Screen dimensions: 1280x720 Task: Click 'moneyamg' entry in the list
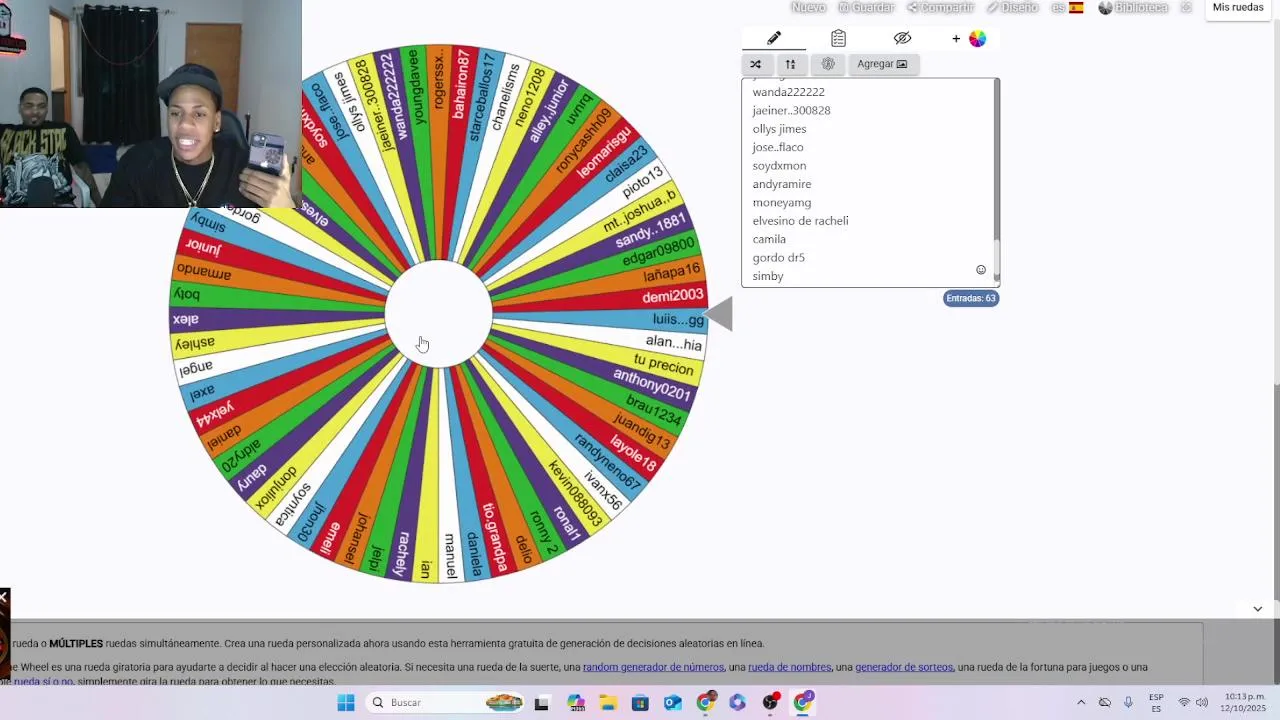coord(781,203)
